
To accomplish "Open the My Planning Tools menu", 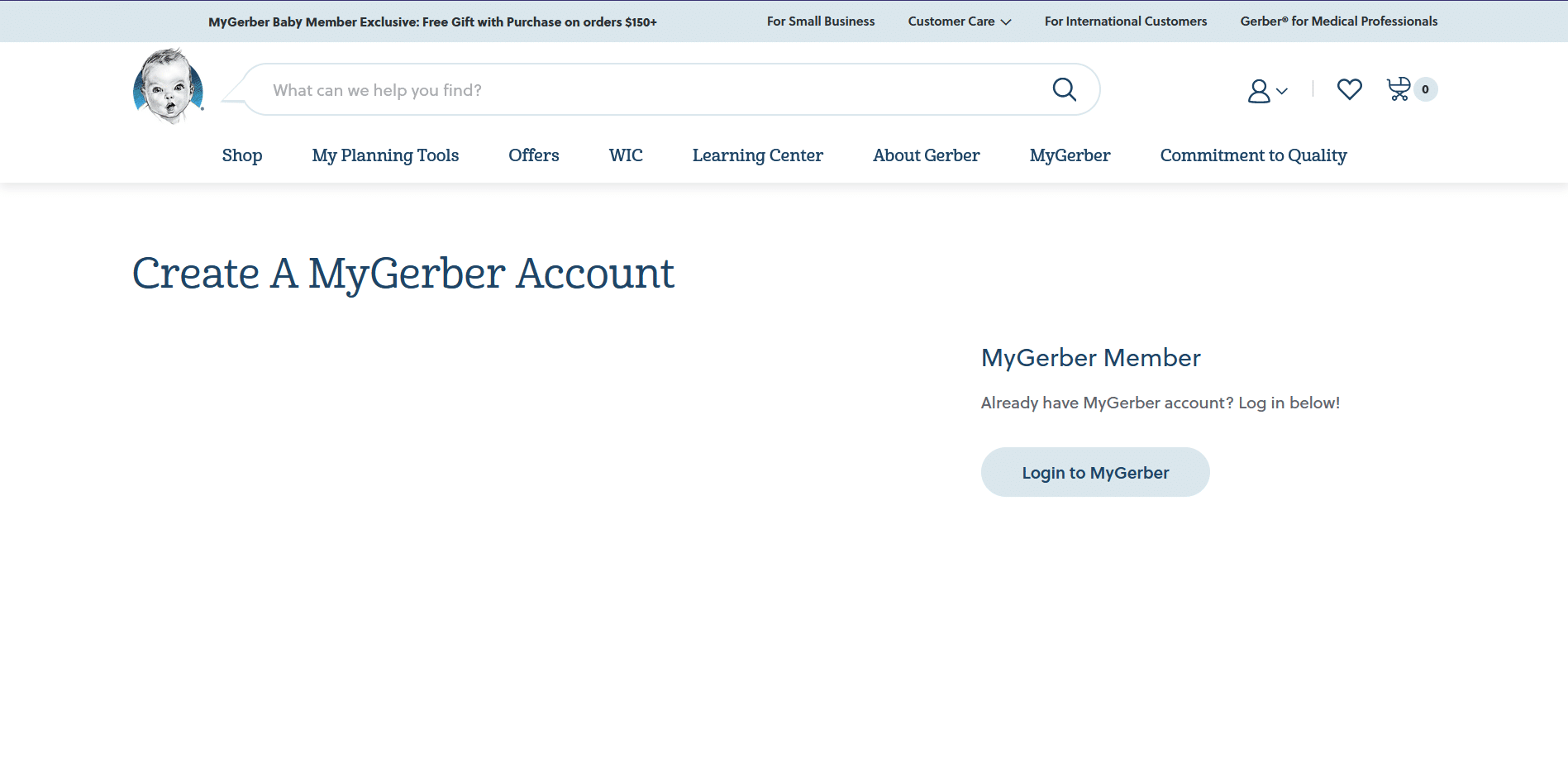I will [x=385, y=155].
